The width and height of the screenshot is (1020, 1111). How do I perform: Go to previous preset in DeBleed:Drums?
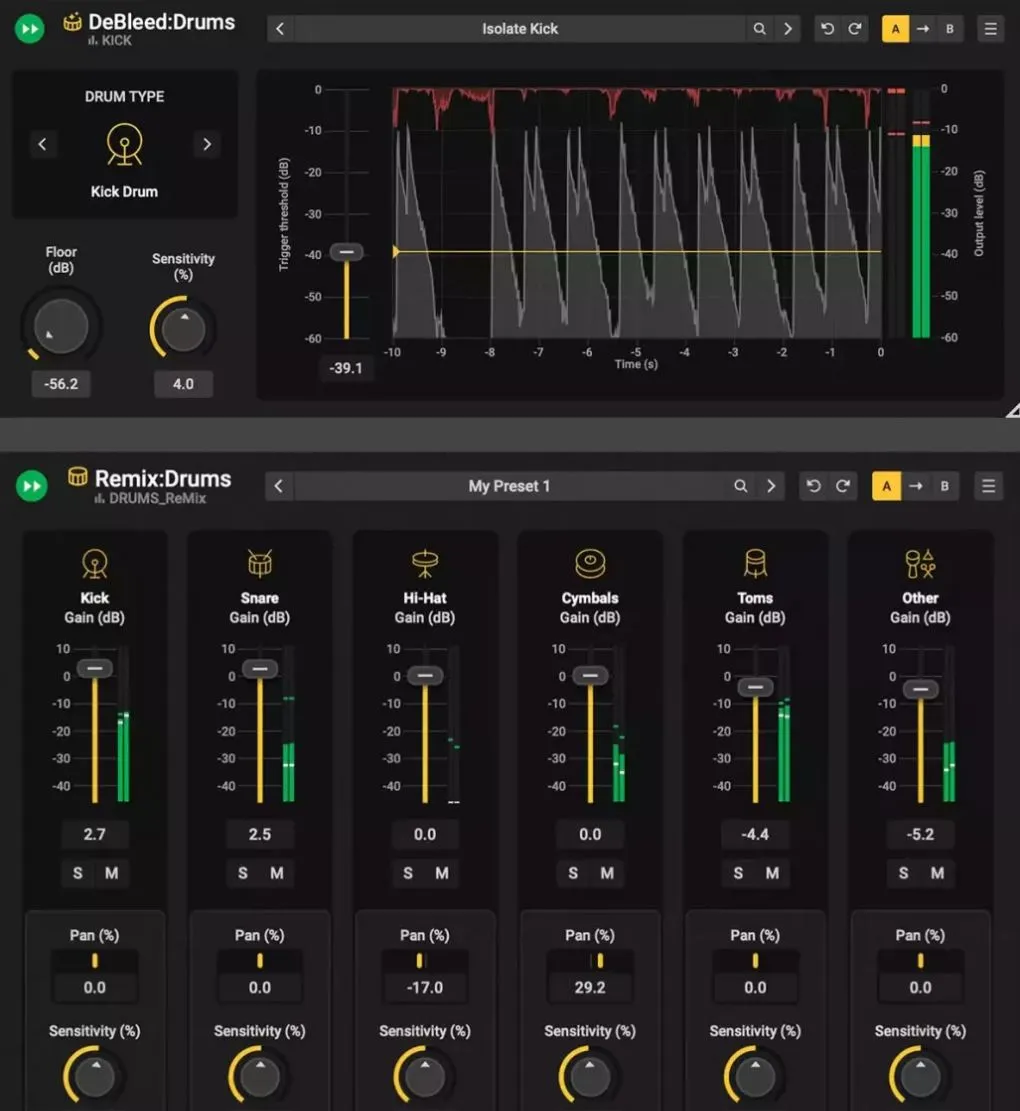point(280,29)
